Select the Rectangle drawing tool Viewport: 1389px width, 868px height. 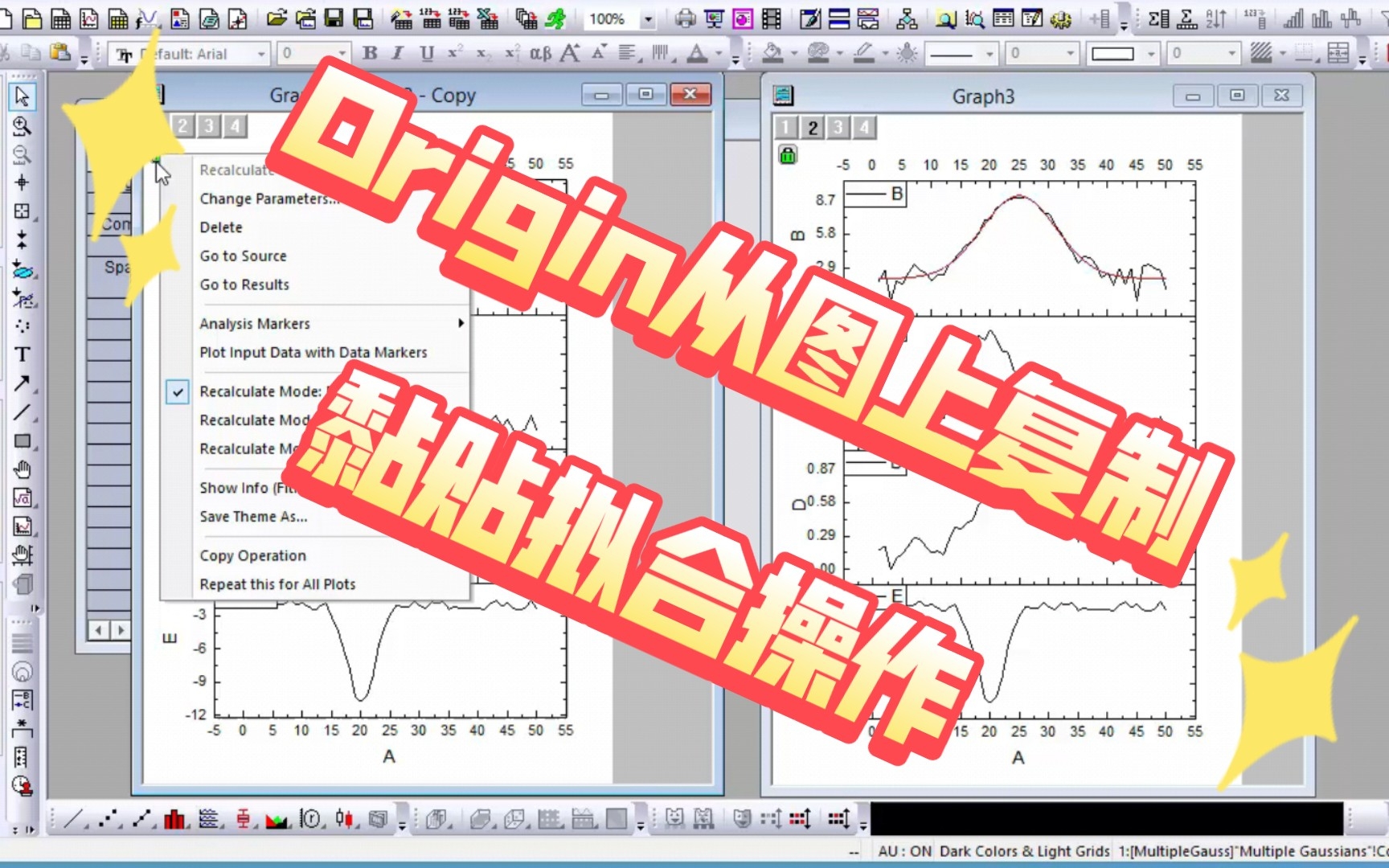[x=22, y=441]
